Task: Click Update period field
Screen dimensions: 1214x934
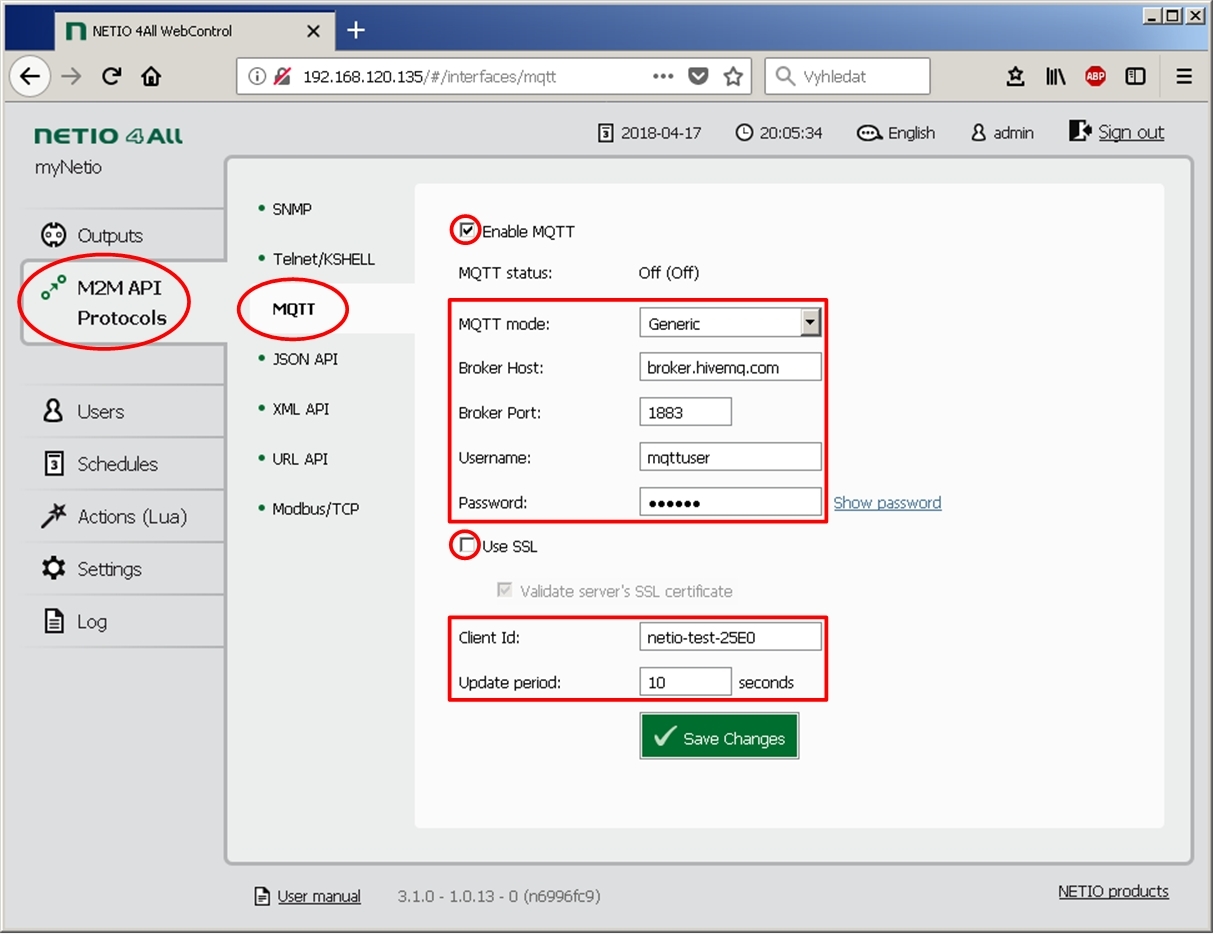Action: coord(685,682)
